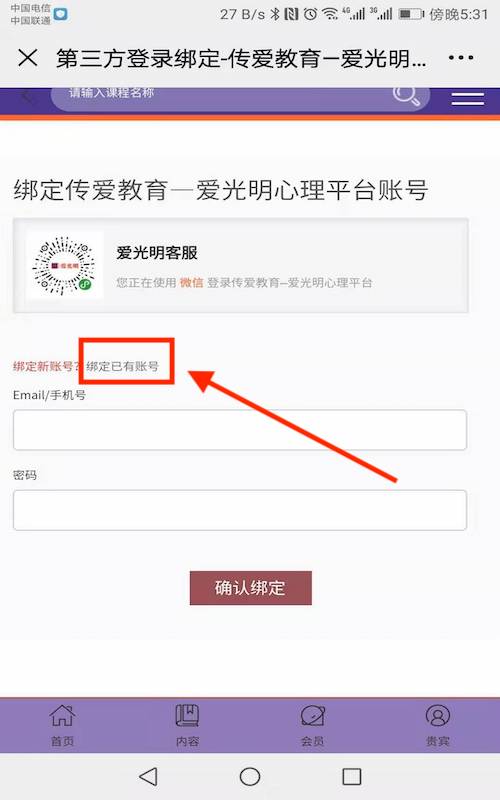Open the hamburger menu icon

468,99
